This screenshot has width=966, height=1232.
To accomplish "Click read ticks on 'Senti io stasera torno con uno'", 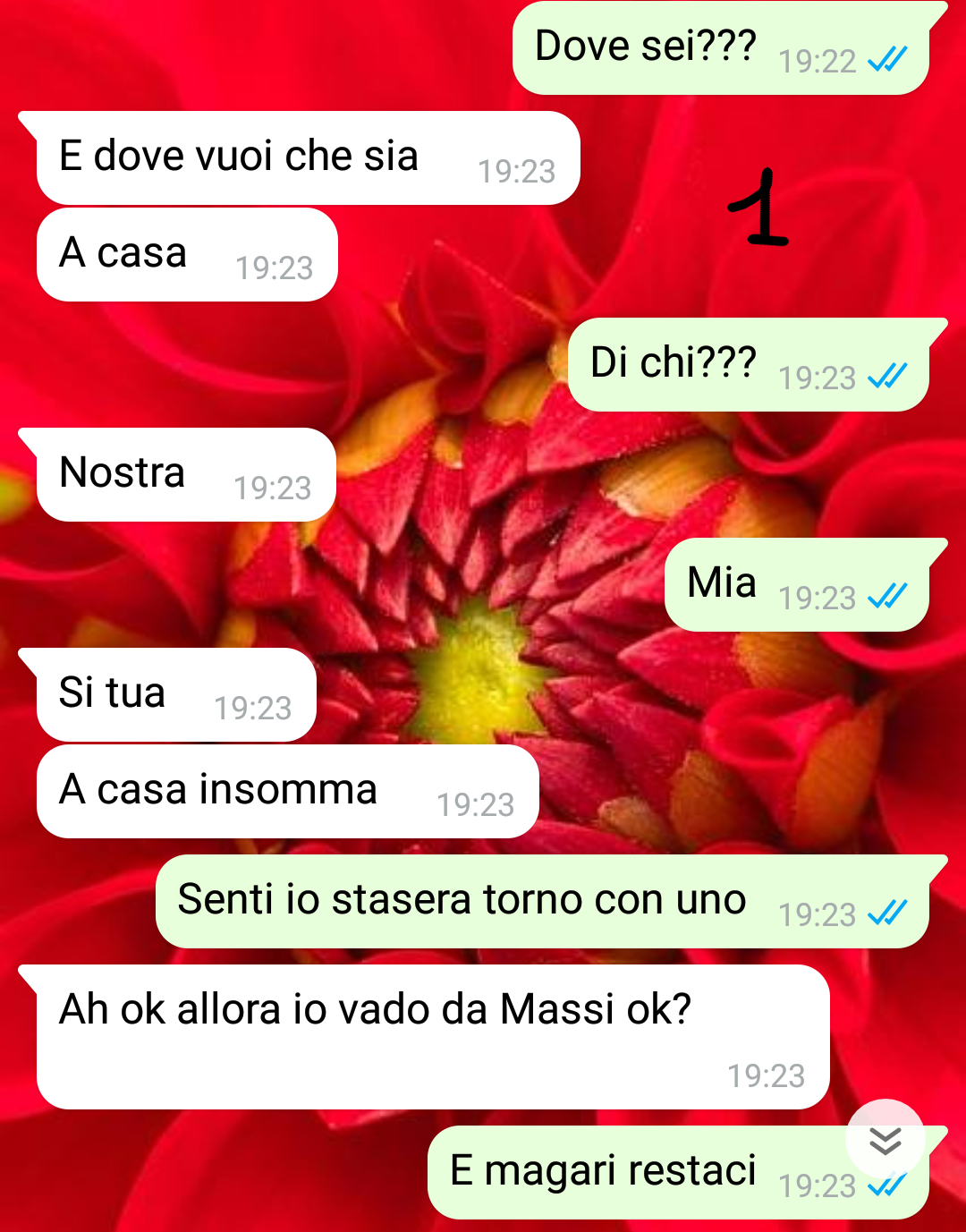I will (887, 913).
